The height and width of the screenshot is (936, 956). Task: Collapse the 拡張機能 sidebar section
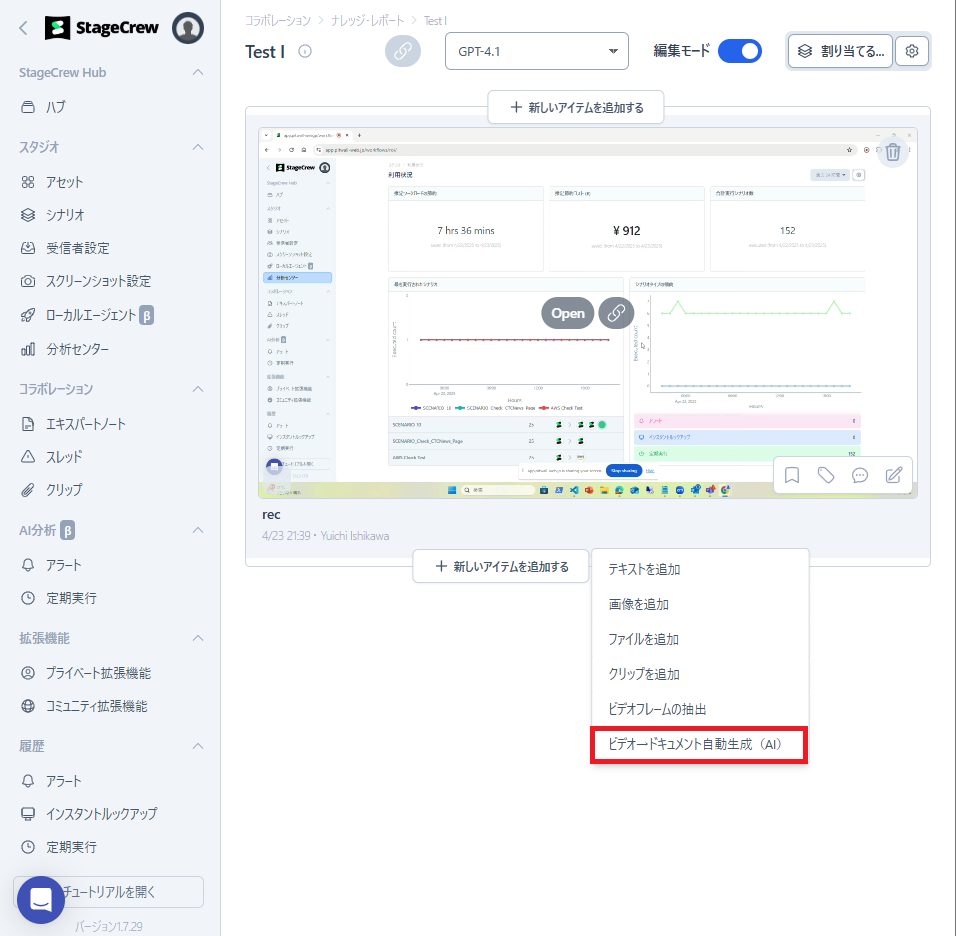point(198,638)
